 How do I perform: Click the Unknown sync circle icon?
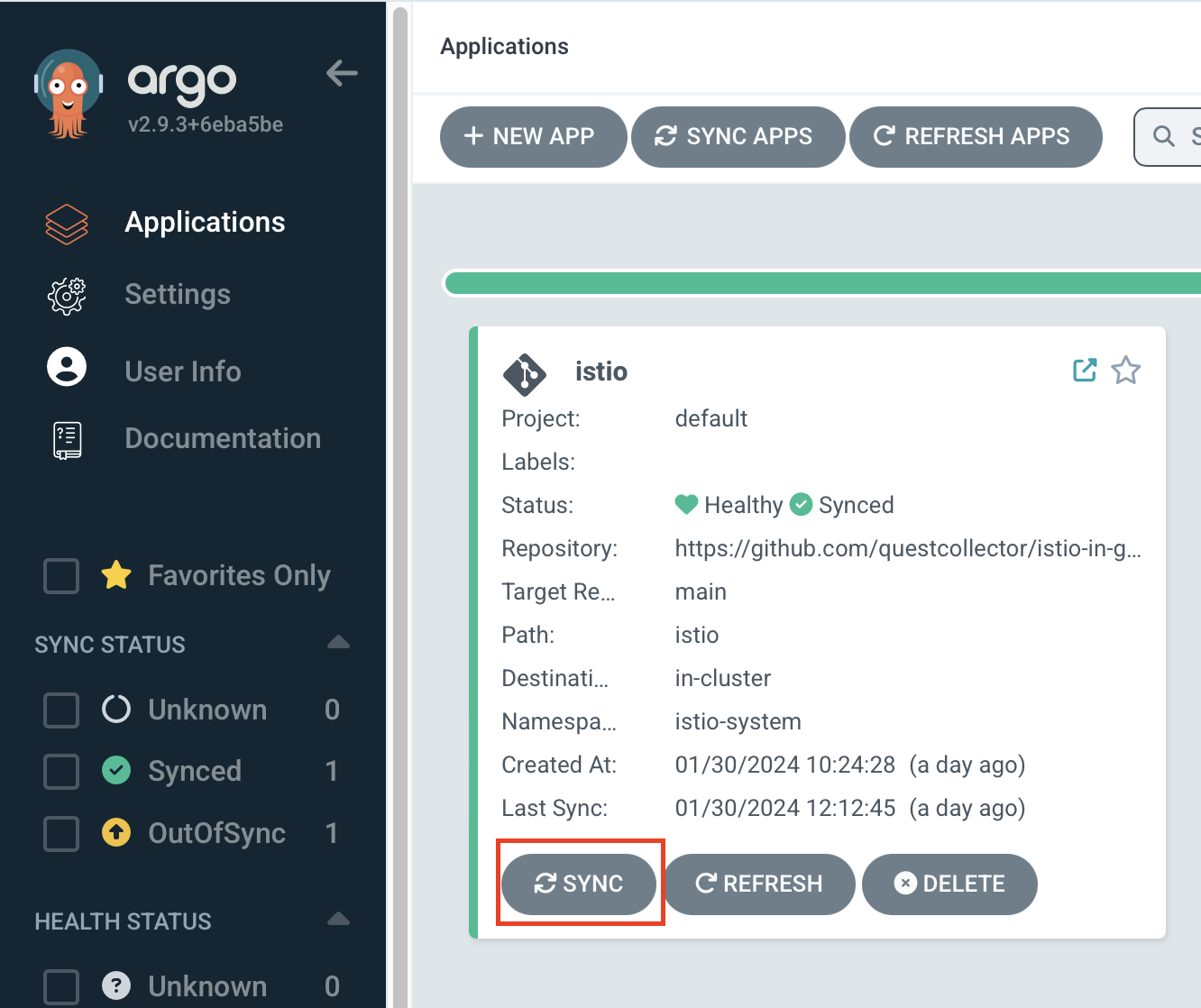click(116, 710)
